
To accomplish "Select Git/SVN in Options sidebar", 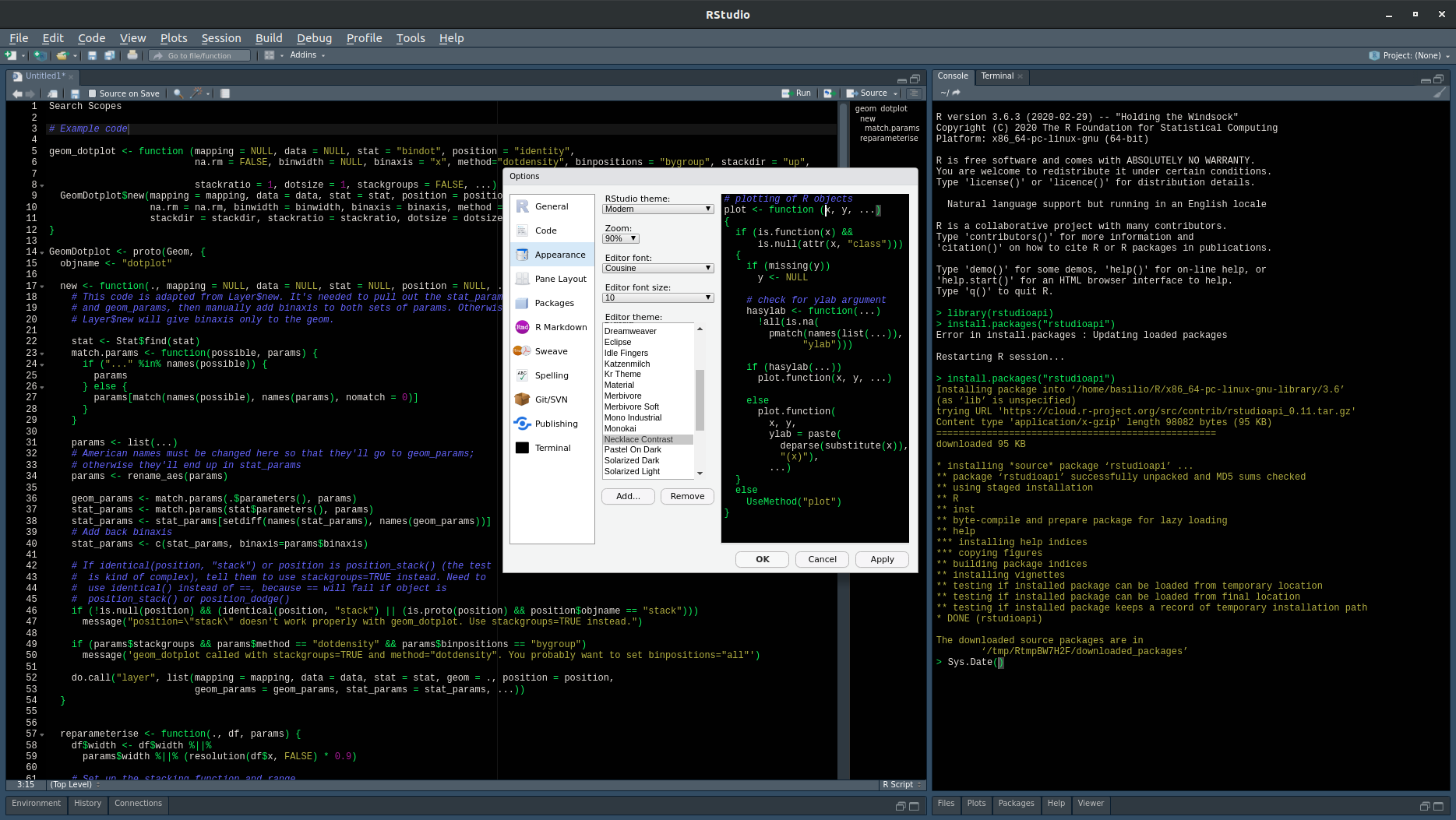I will 552,399.
